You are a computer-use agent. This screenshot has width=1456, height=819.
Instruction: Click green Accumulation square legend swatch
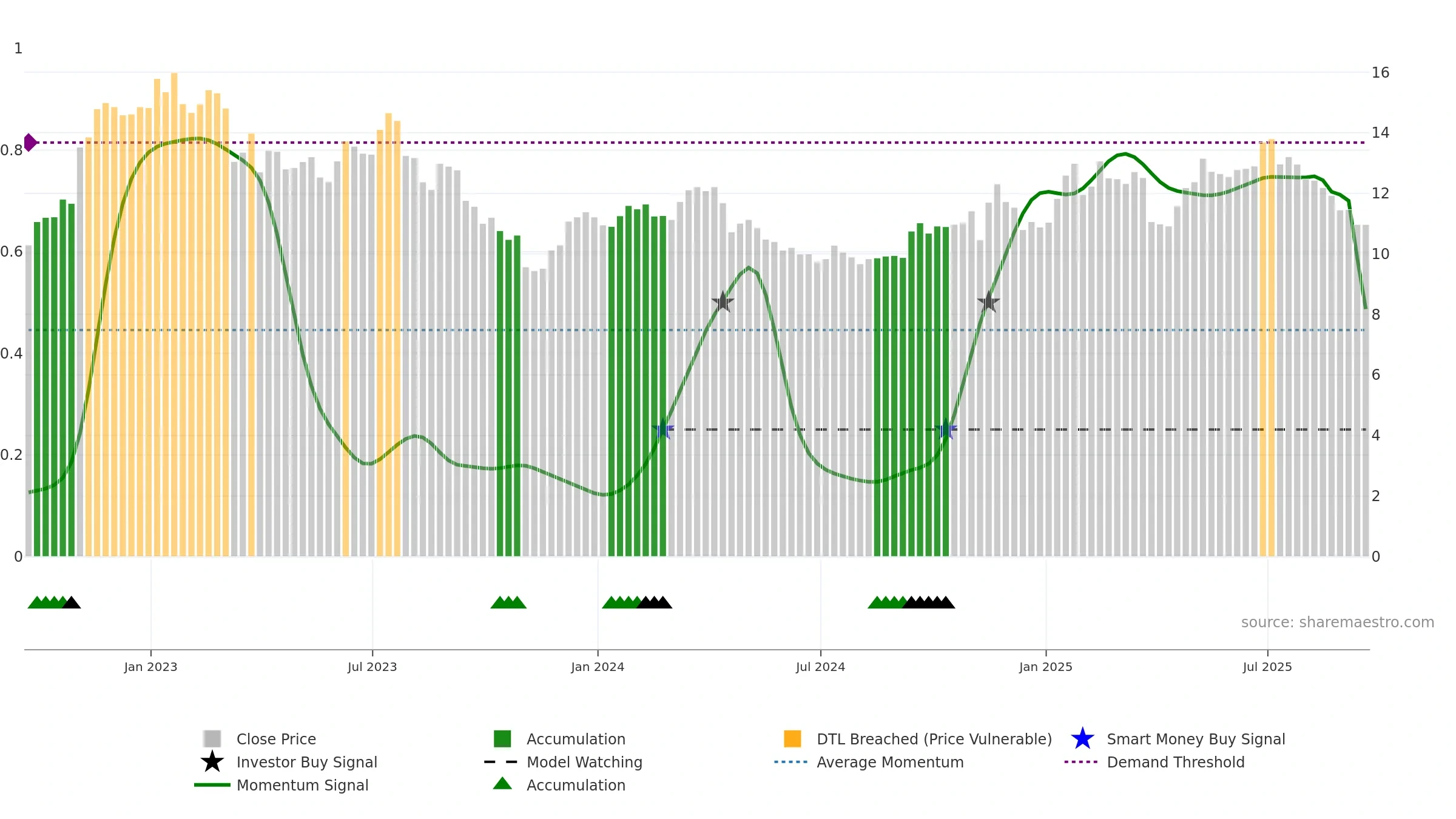502,739
